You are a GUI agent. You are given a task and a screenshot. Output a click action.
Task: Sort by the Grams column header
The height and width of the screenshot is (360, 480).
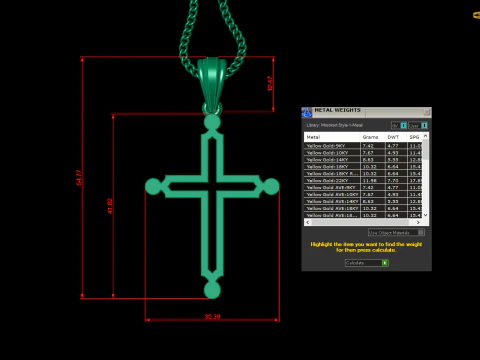[x=372, y=137]
